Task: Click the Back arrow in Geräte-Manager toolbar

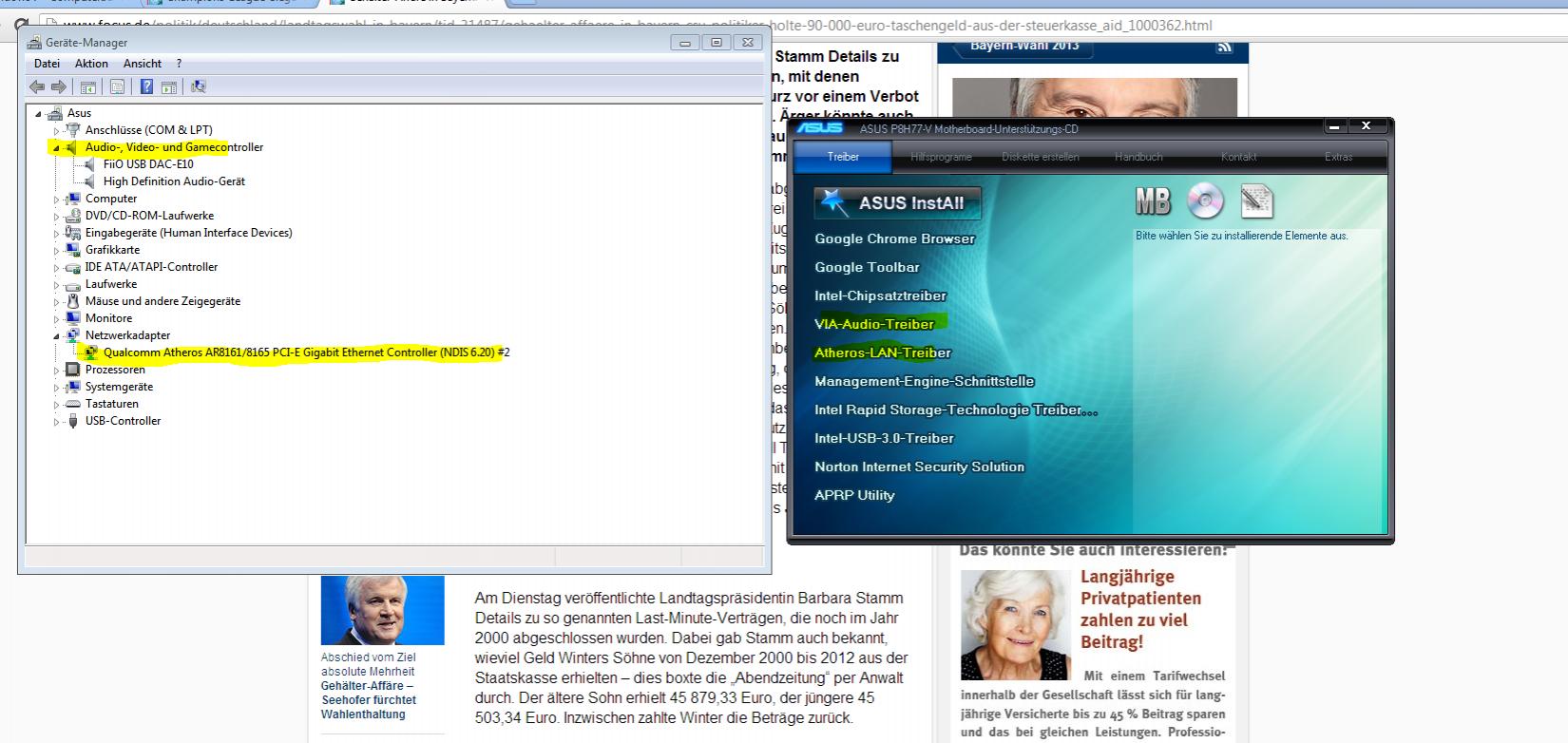Action: [x=37, y=86]
